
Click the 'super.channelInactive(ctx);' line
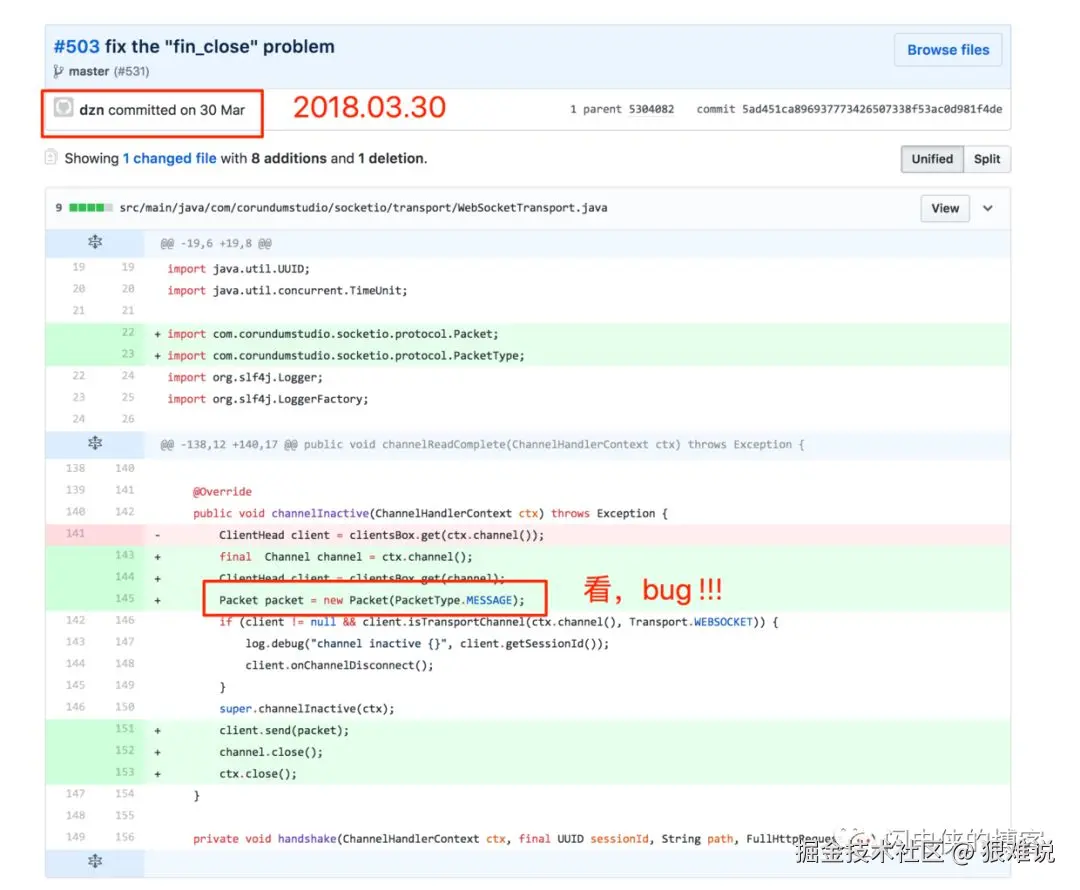[x=307, y=709]
